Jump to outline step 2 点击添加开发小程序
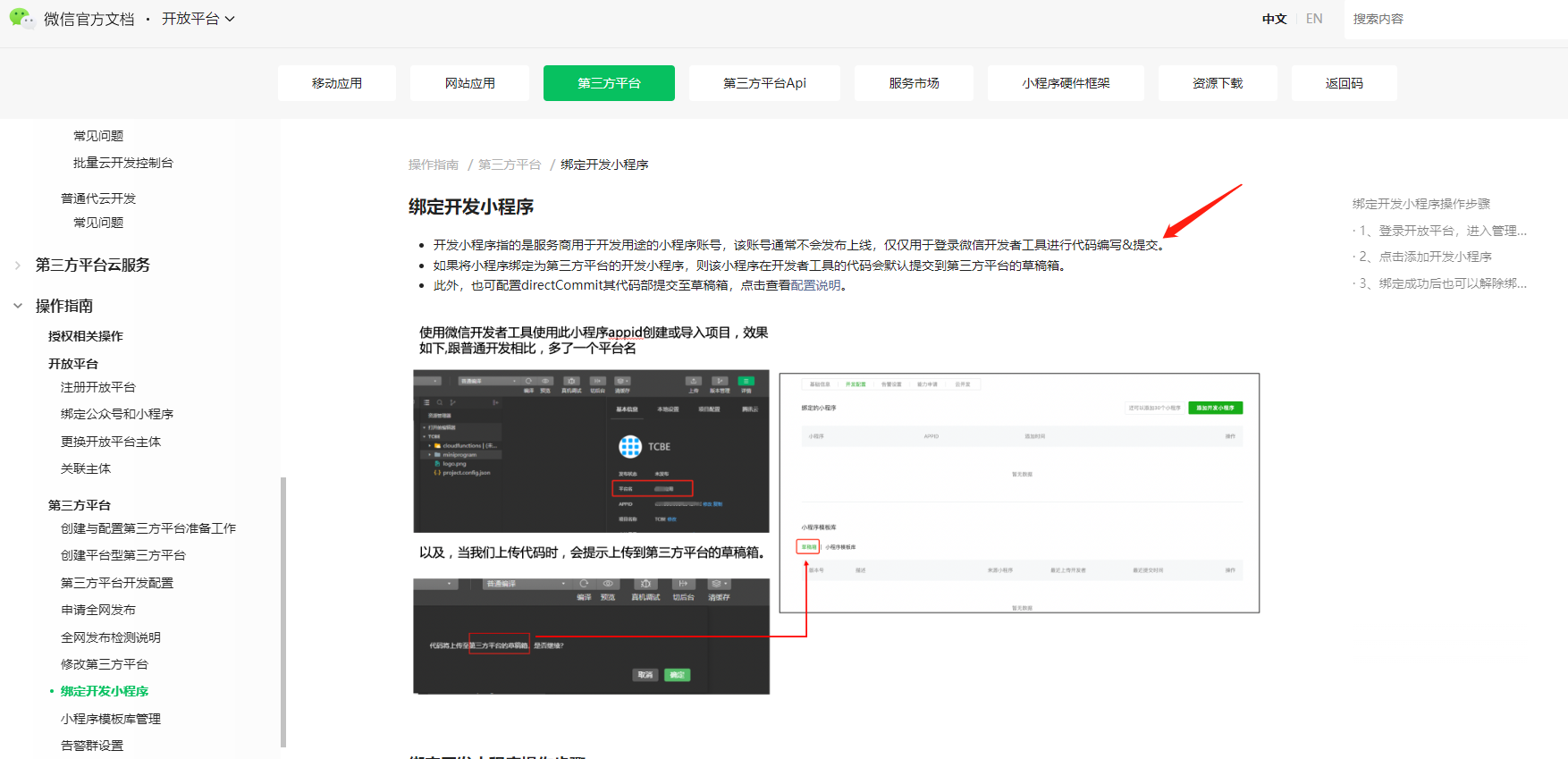This screenshot has width=1568, height=759. click(1426, 257)
